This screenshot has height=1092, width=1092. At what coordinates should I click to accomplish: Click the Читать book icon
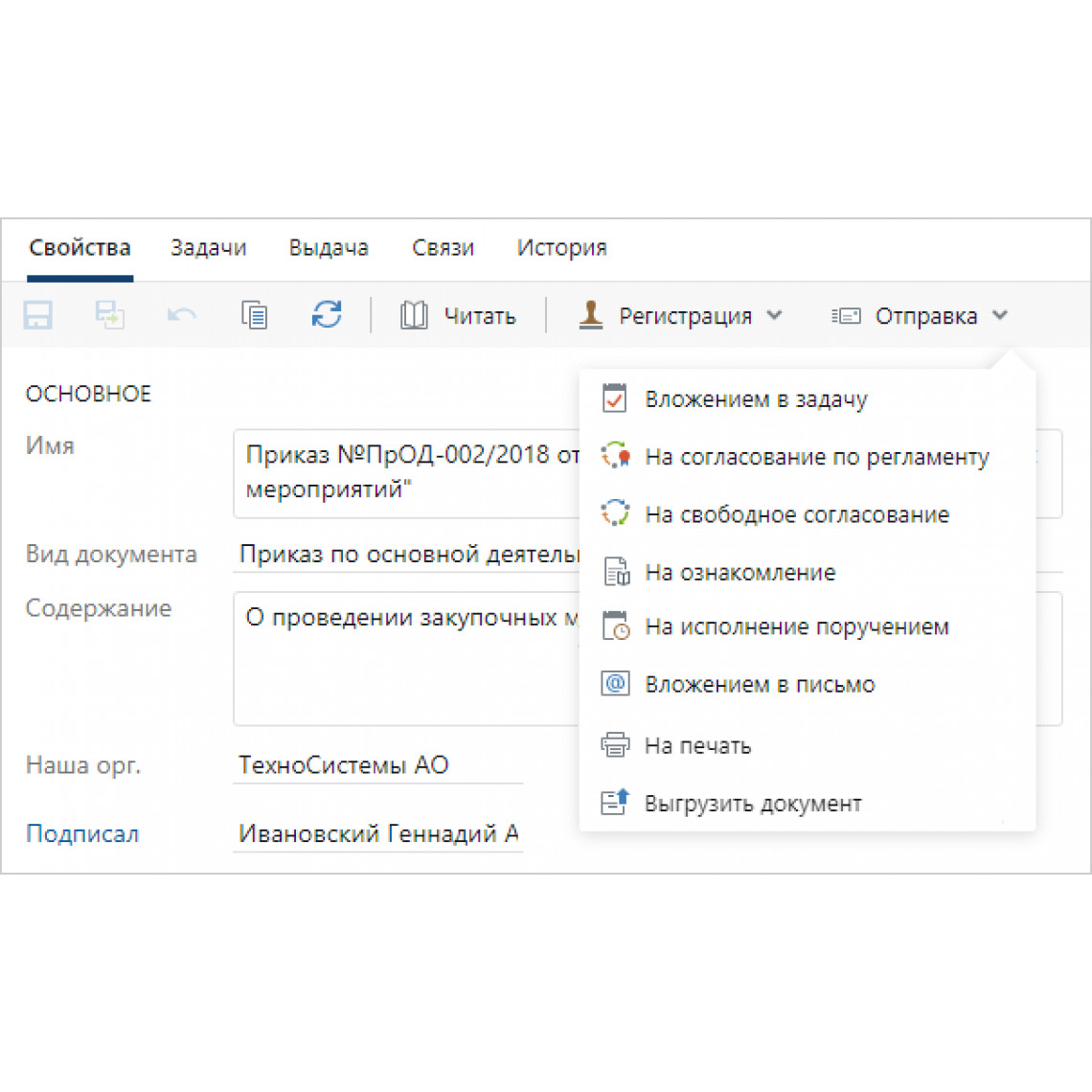tap(414, 315)
